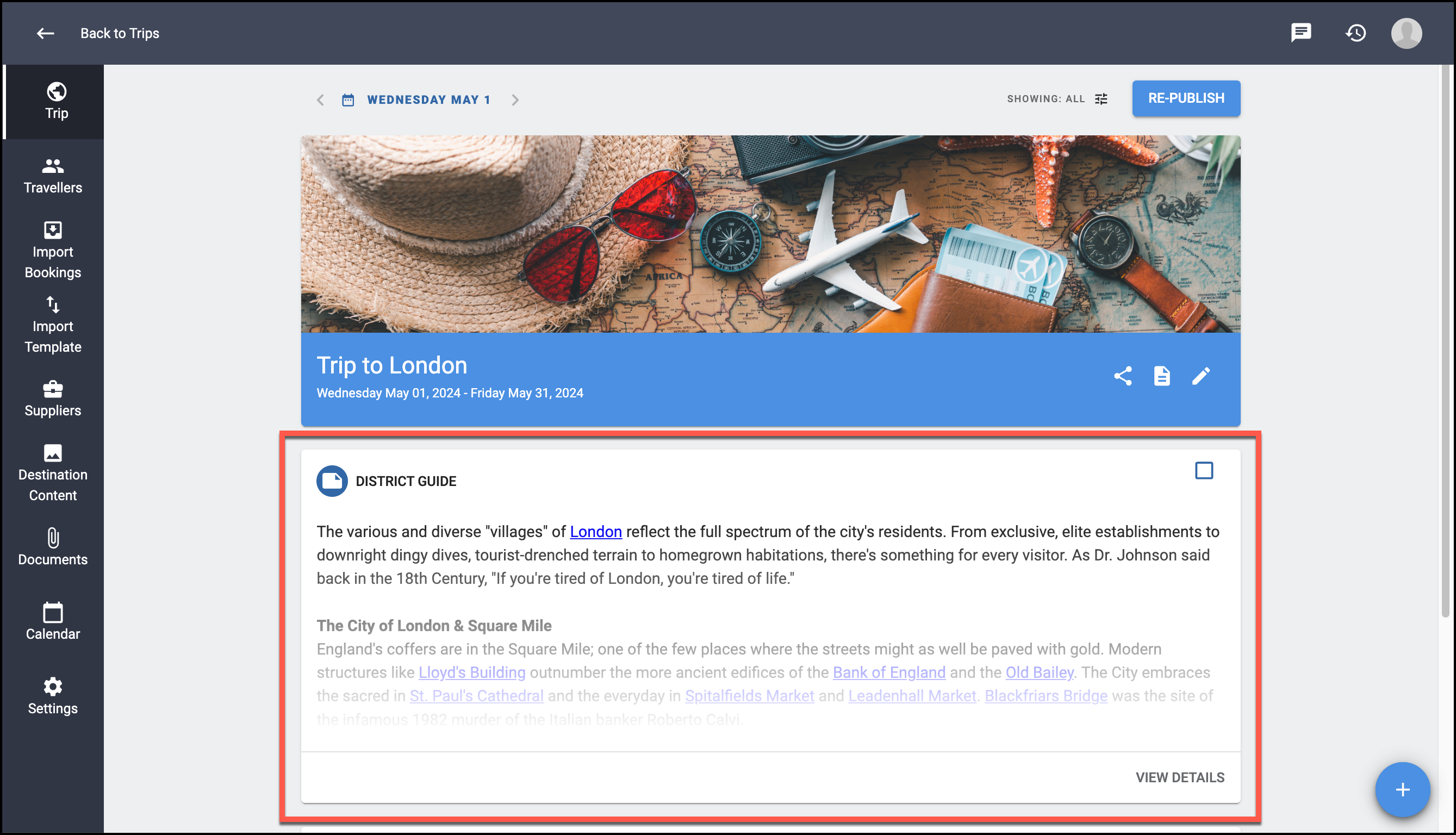Go to next day chevron

click(x=515, y=100)
